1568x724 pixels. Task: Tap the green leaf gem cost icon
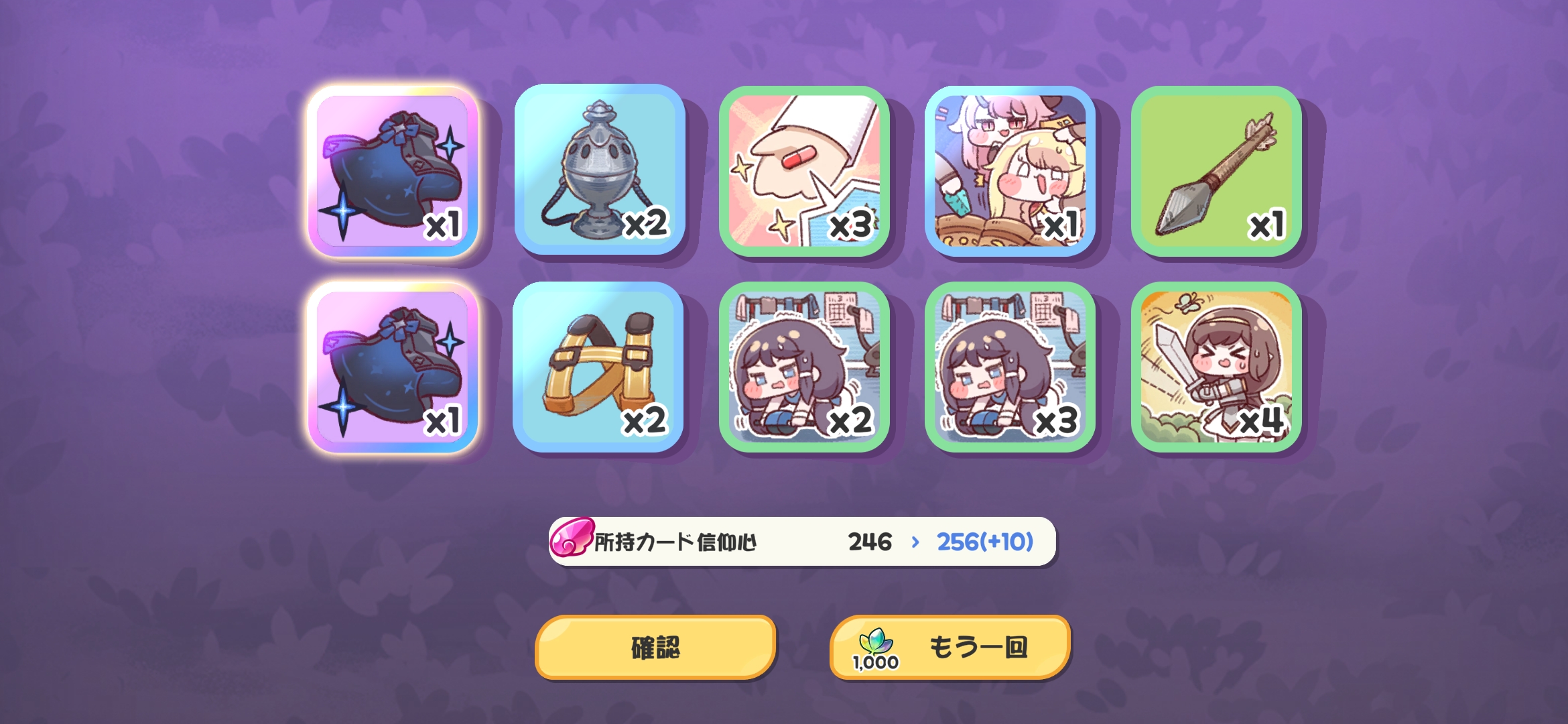(x=876, y=642)
